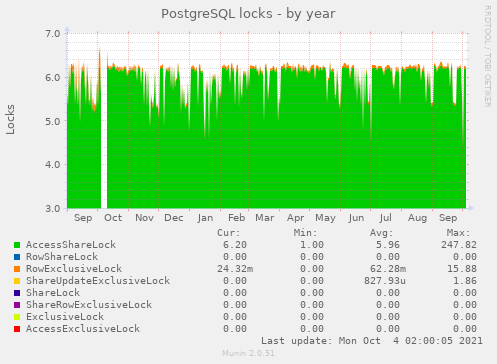Image resolution: width=497 pixels, height=364 pixels.
Task: Click the Min: column header
Action: (305, 233)
